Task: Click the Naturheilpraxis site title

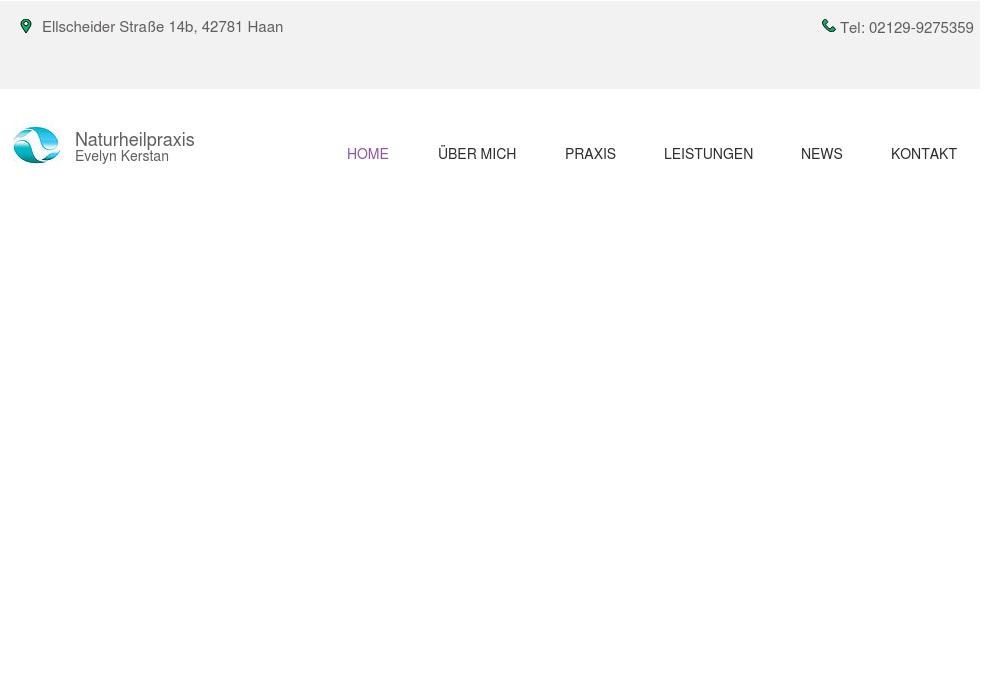Action: click(134, 140)
